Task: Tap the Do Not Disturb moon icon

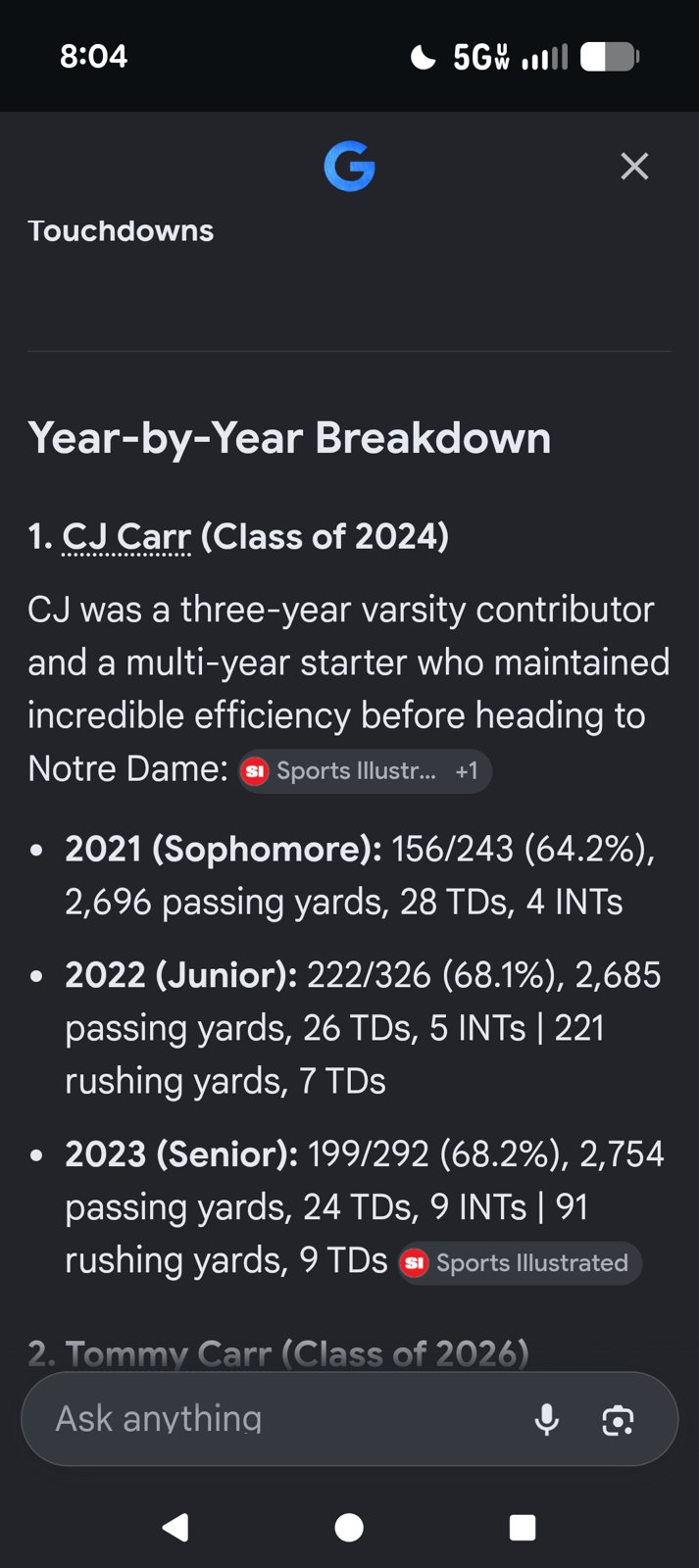Action: pos(423,57)
